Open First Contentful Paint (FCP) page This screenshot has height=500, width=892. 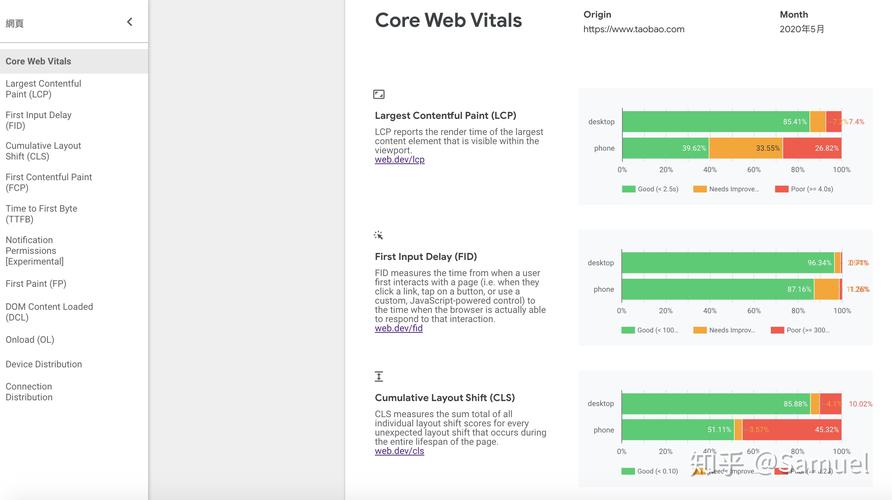tap(49, 182)
